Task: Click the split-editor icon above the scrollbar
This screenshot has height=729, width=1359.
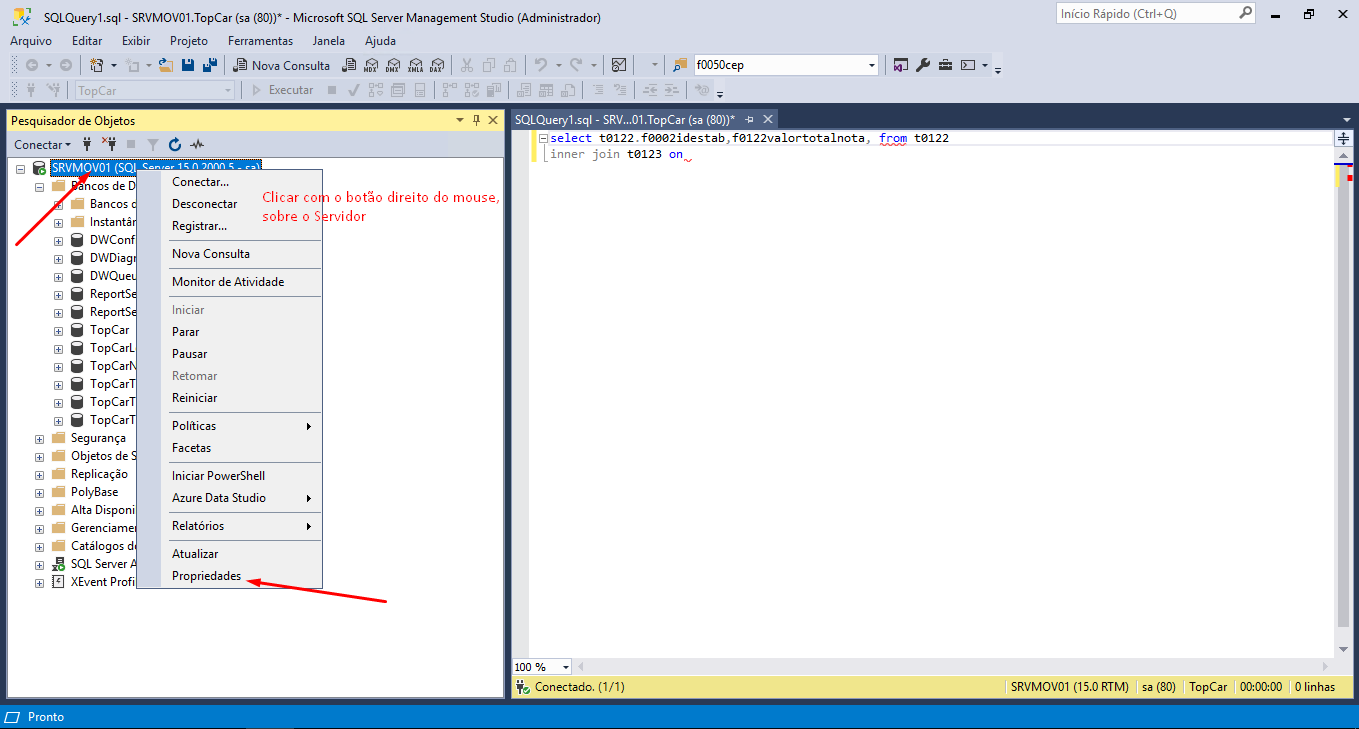Action: pos(1344,138)
